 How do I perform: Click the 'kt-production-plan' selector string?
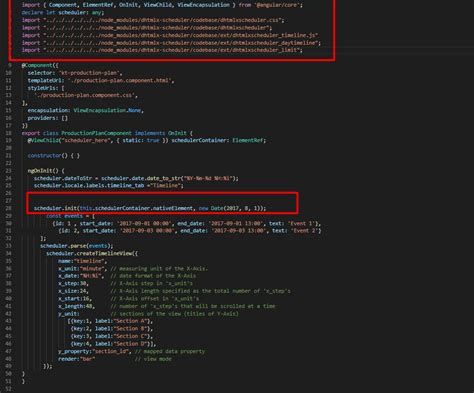coord(89,73)
